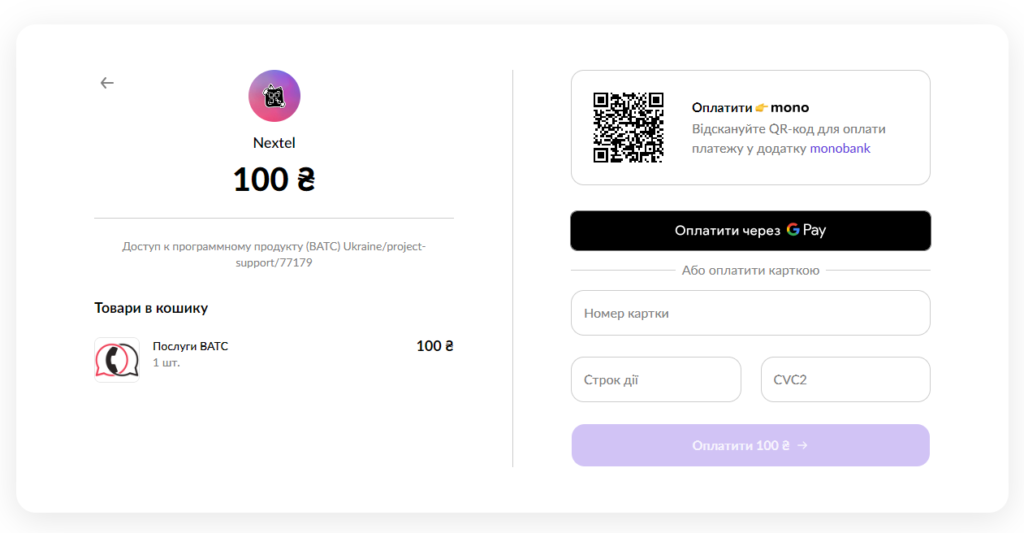
Task: Select the Послуги ВАТС item name
Action: (190, 346)
